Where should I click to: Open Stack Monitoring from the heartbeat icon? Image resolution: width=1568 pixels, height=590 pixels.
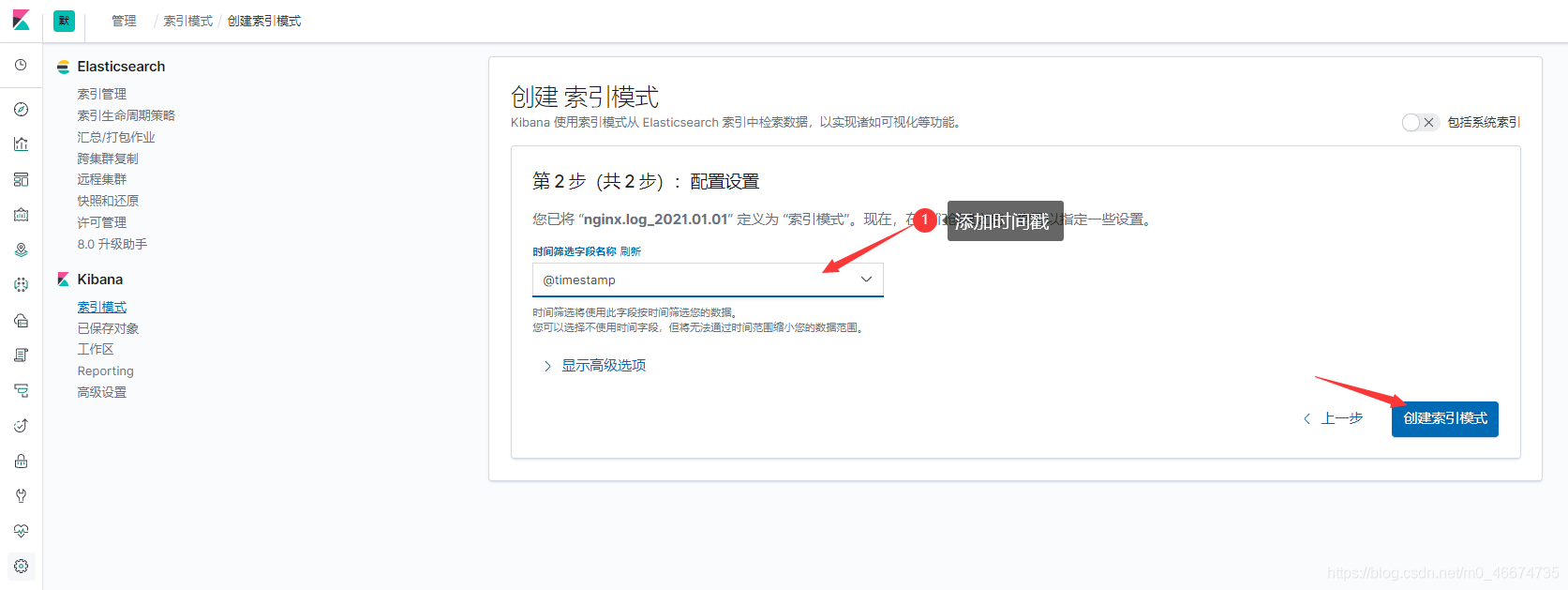21,531
